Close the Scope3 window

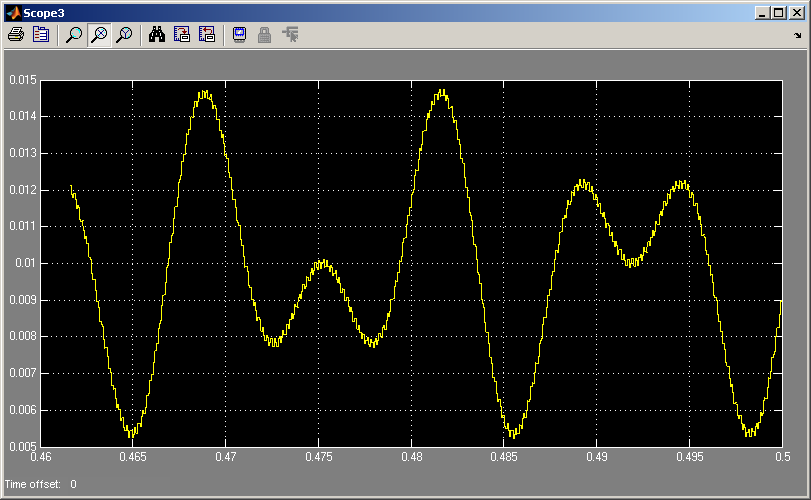tap(797, 13)
